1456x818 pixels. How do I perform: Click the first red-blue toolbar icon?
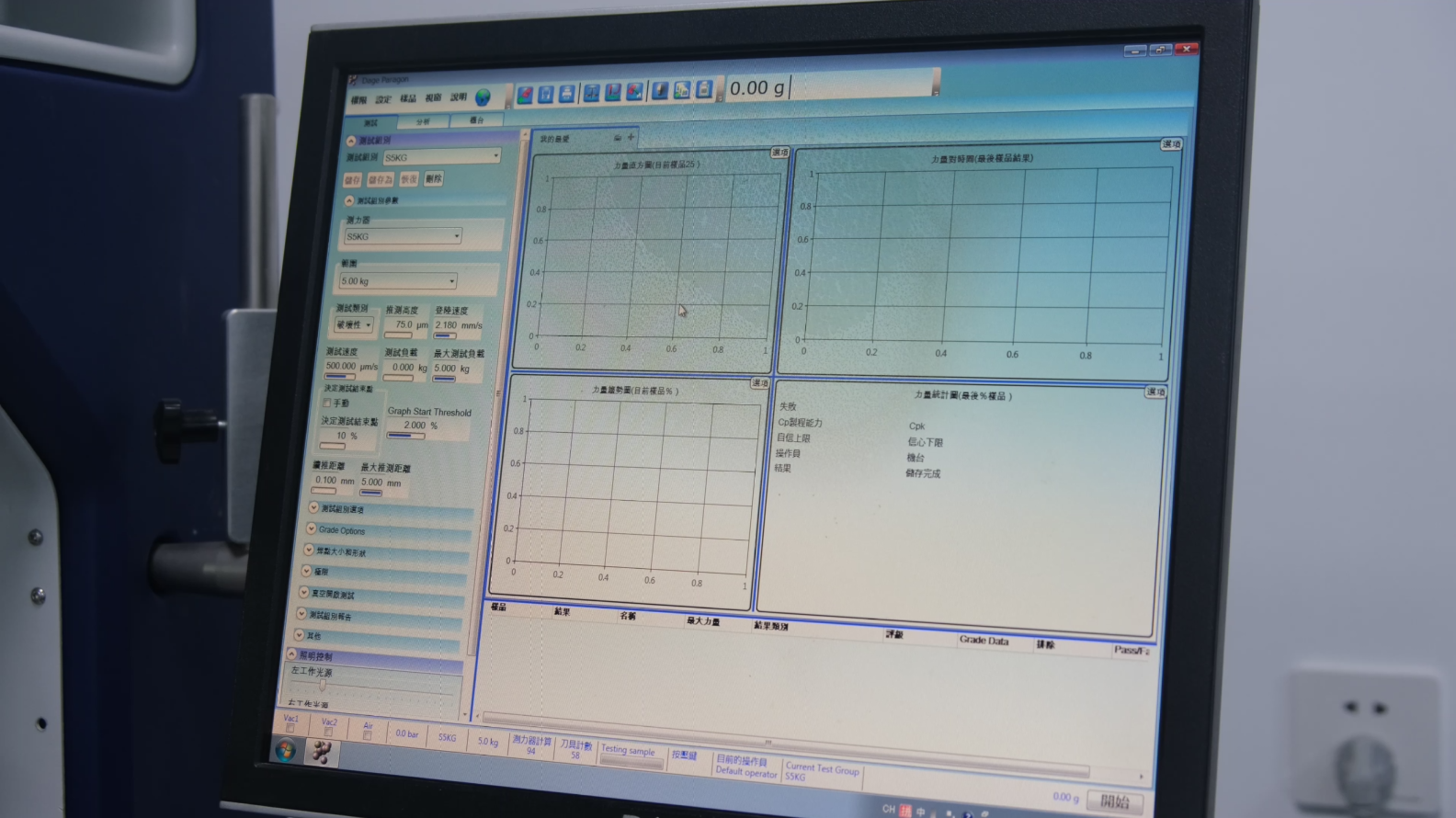point(525,94)
